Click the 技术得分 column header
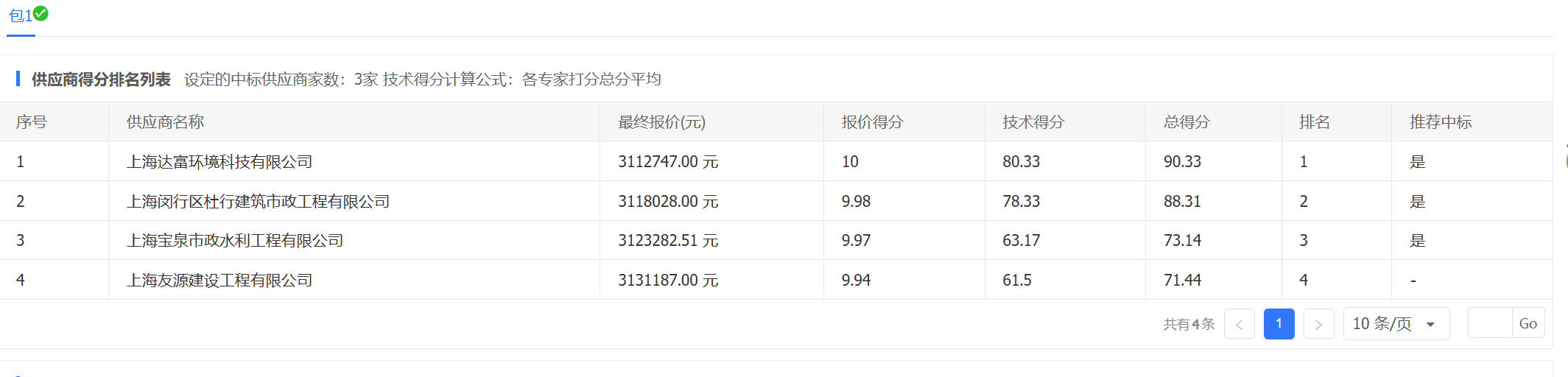The height and width of the screenshot is (377, 1568). pos(1033,122)
